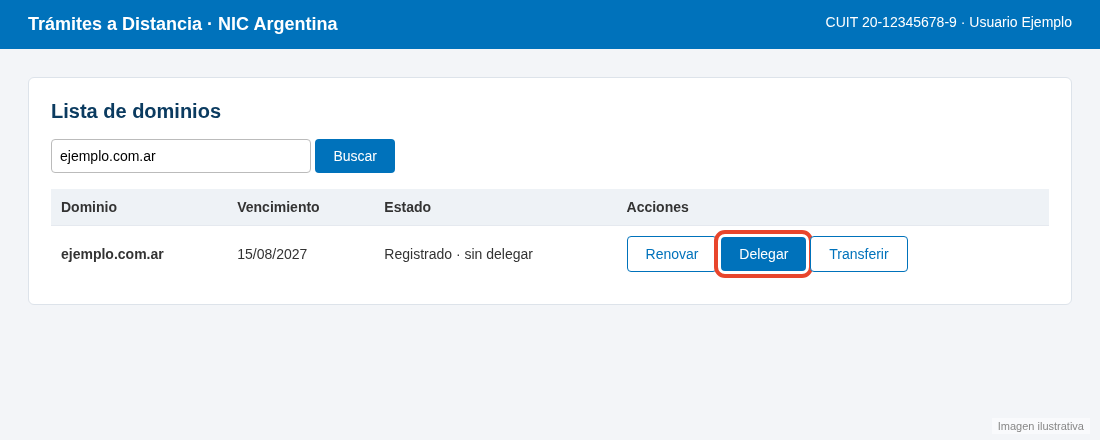Screen dimensions: 1100x440
Task: Click the status 'Registrado · sin delegar'
Action: point(458,254)
